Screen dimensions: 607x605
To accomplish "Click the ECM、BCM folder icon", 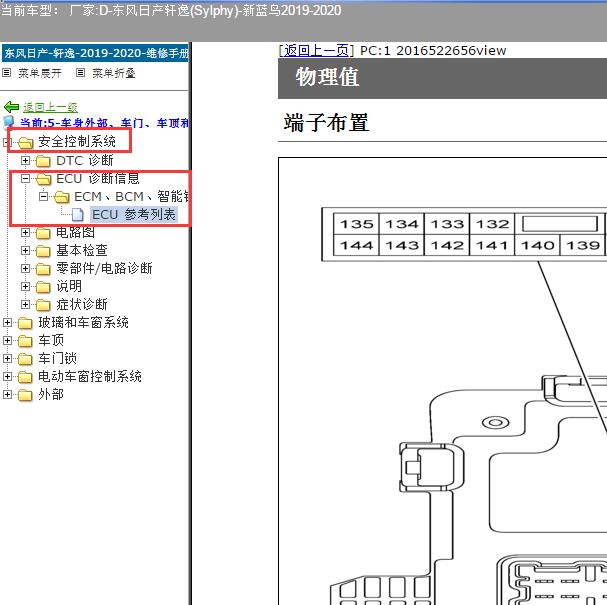I will click(62, 197).
